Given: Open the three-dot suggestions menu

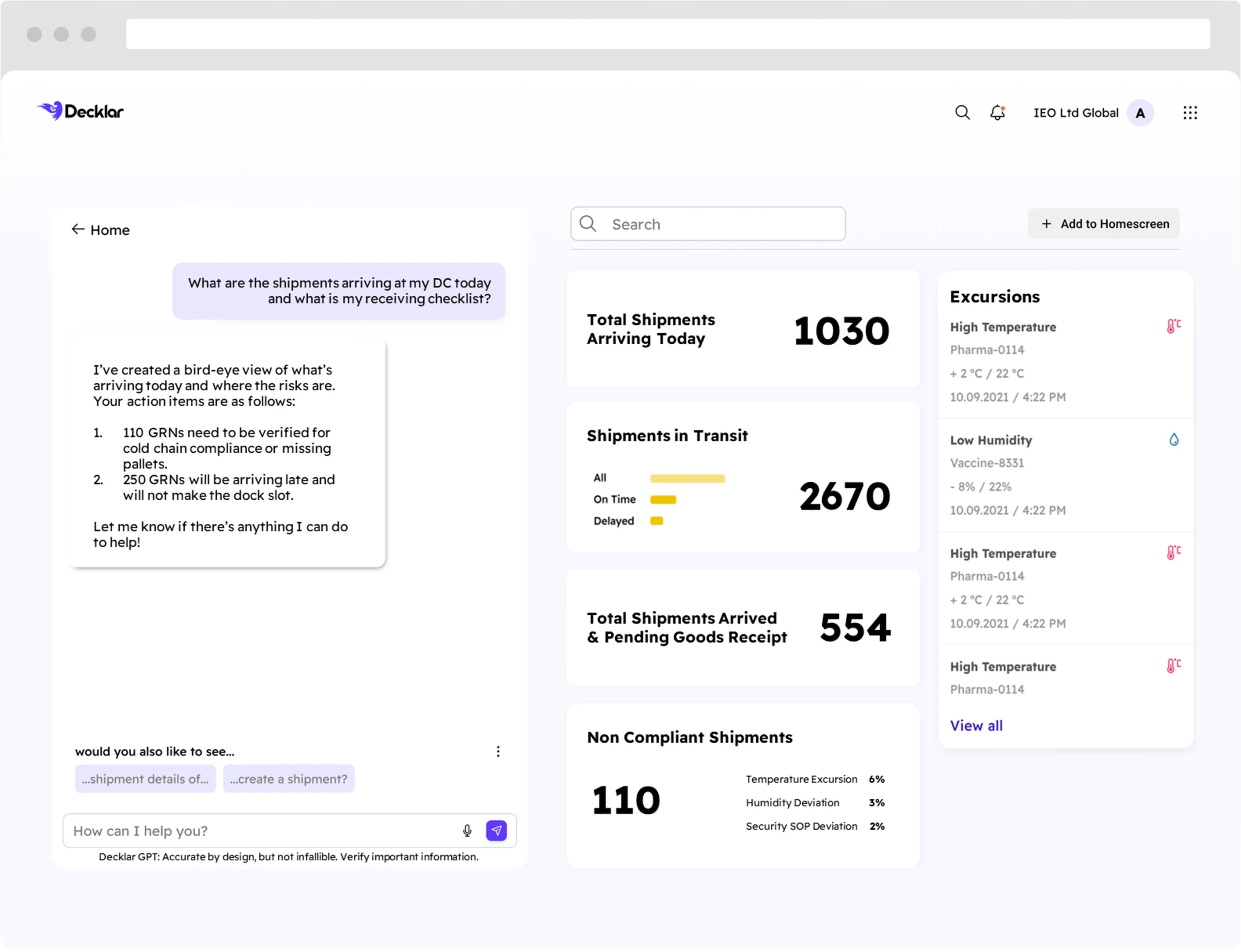Looking at the screenshot, I should pos(498,751).
